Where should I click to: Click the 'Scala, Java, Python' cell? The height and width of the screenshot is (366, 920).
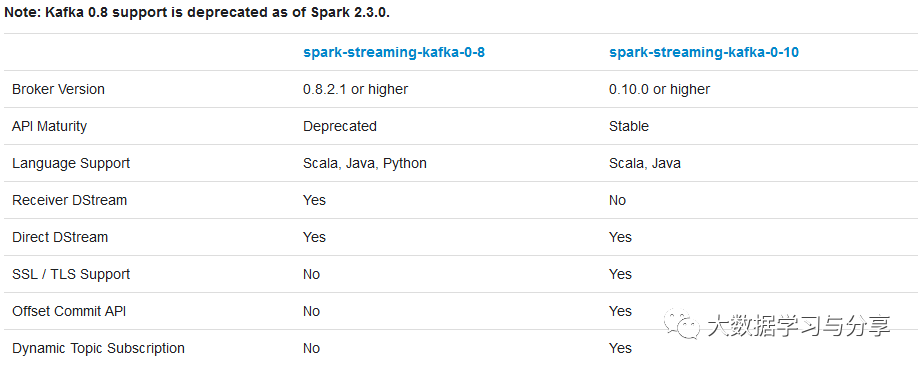[365, 163]
